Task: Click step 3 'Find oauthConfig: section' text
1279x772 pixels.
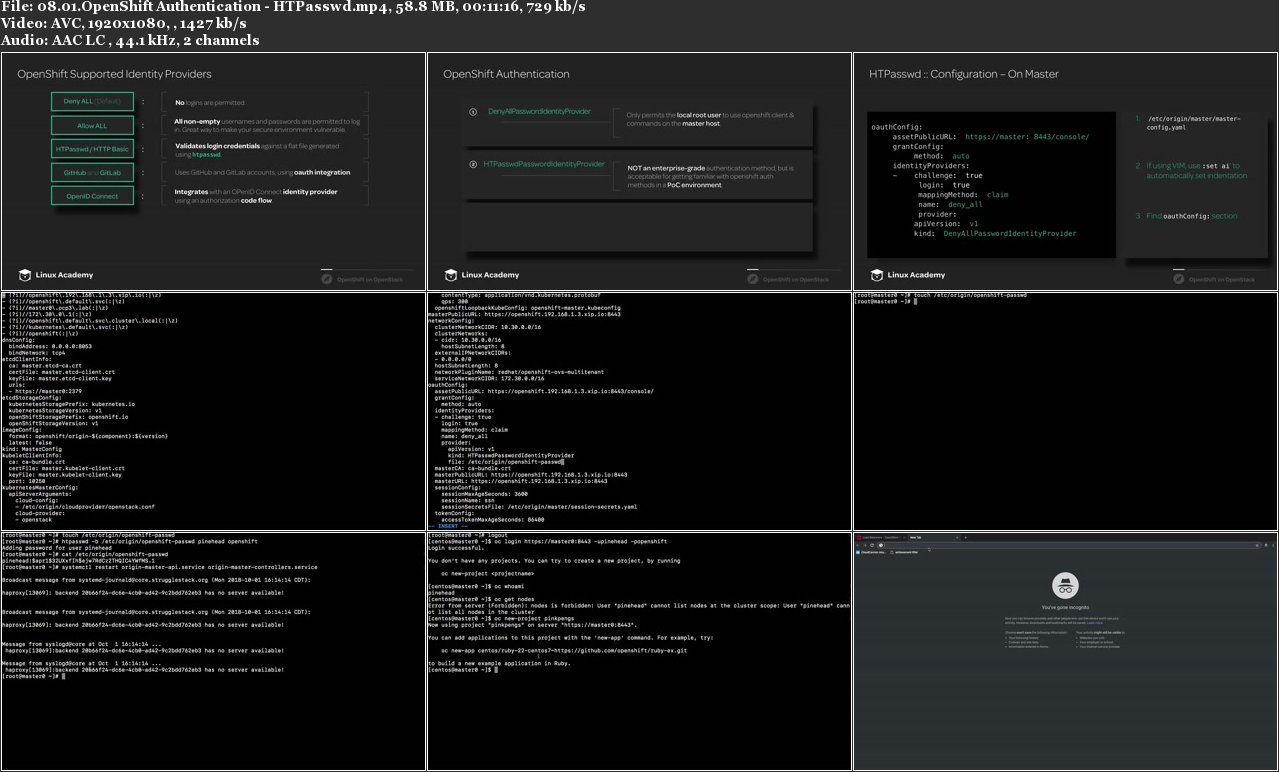Action: click(1191, 216)
